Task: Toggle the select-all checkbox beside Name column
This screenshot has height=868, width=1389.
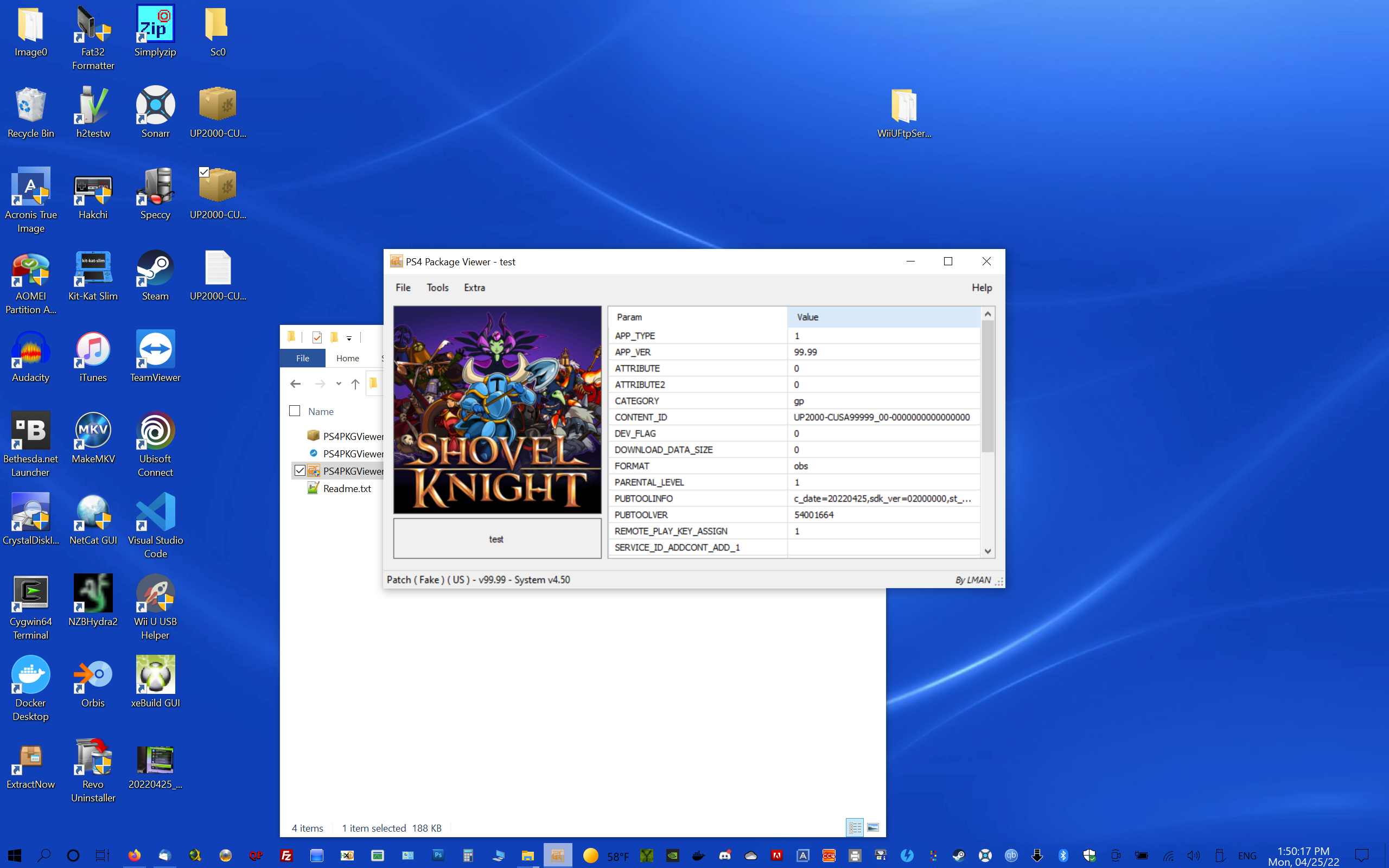Action: 295,411
